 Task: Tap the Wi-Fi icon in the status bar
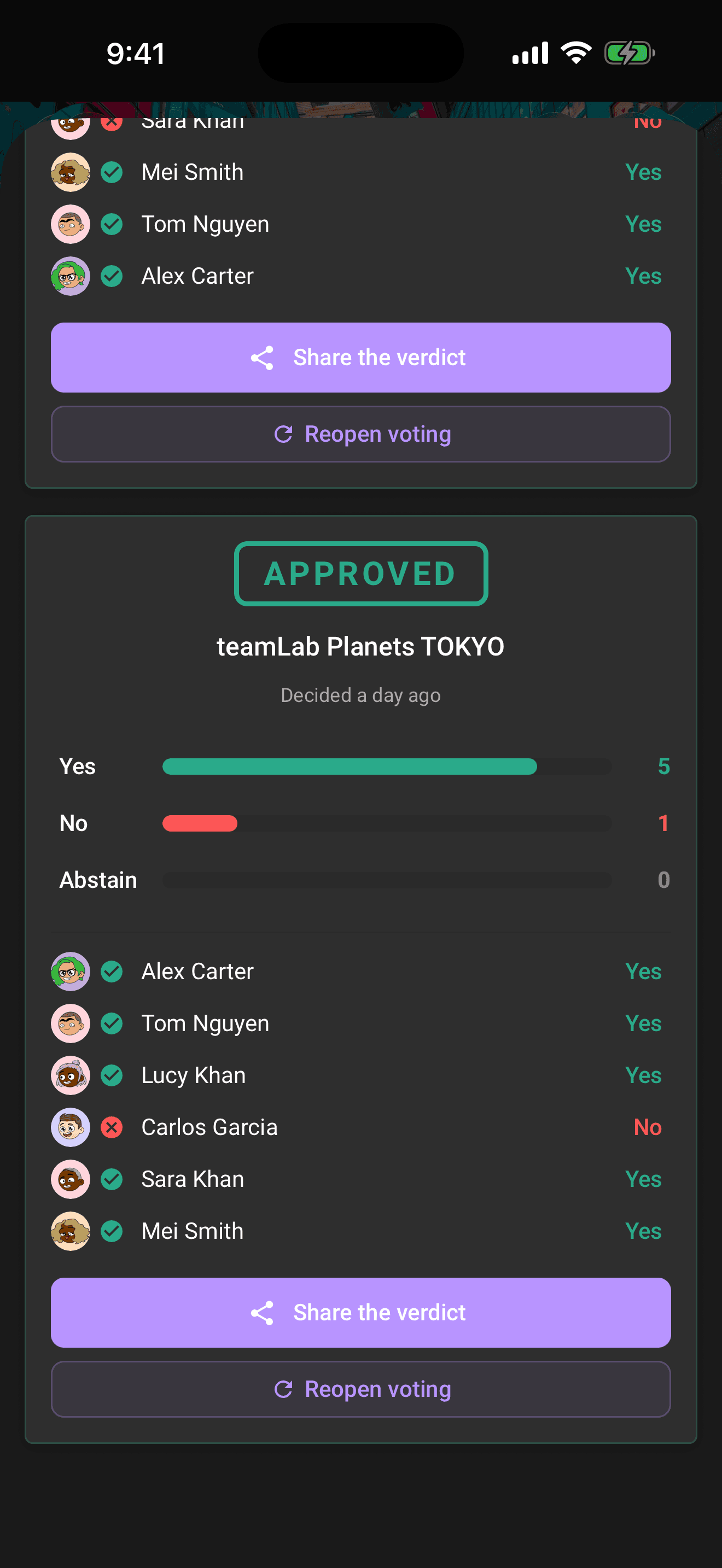pos(576,53)
